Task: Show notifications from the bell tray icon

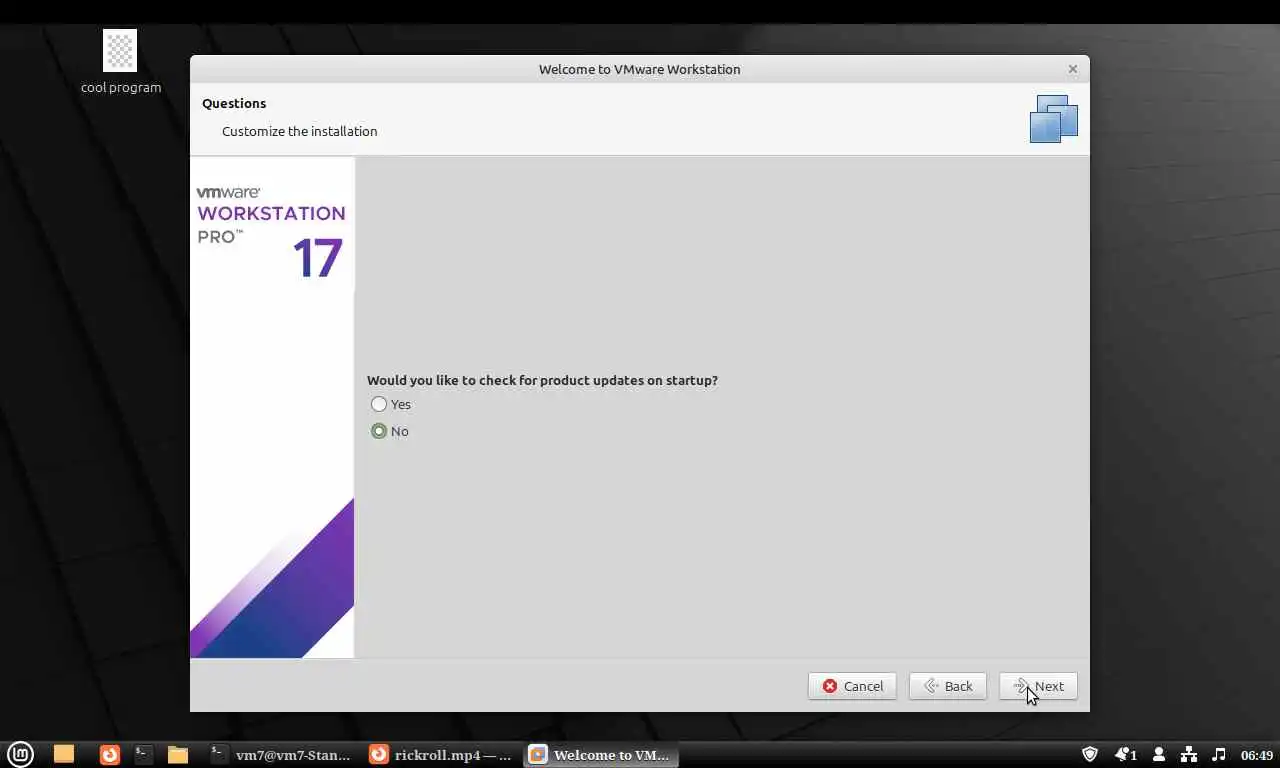Action: click(1126, 754)
